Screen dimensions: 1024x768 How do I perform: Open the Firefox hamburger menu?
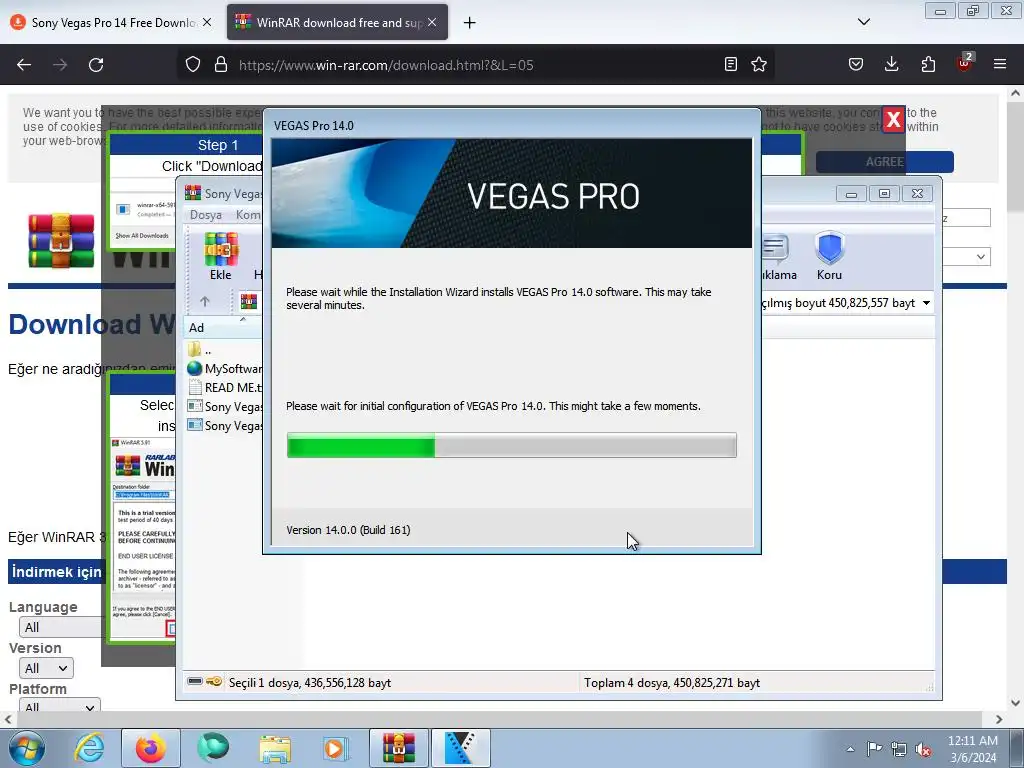[x=1000, y=64]
